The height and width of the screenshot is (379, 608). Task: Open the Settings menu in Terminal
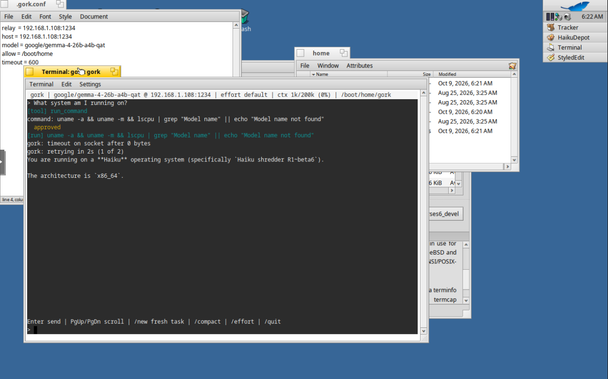click(90, 84)
